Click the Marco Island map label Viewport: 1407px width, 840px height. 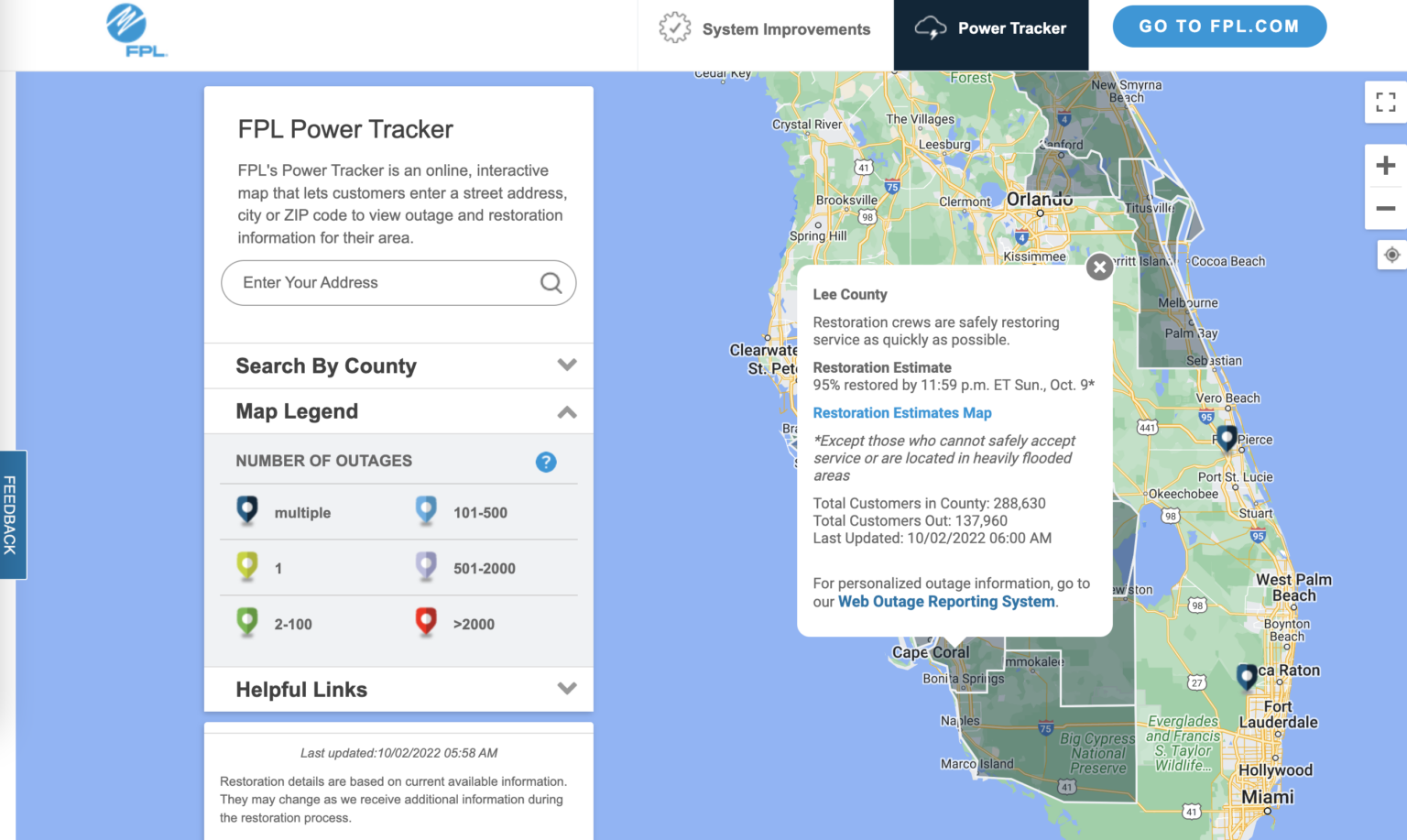[977, 764]
